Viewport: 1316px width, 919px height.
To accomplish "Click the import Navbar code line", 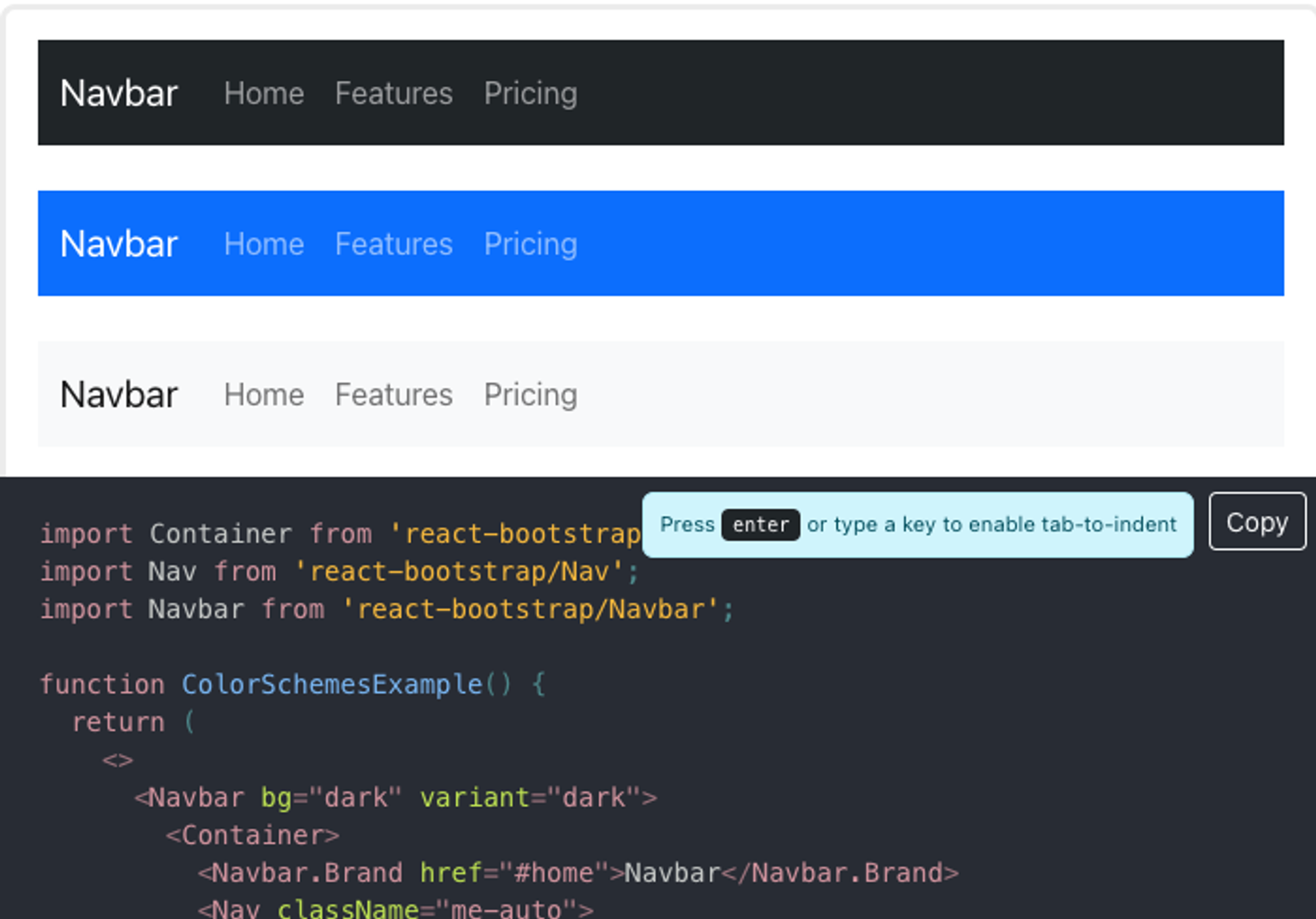I will (387, 610).
